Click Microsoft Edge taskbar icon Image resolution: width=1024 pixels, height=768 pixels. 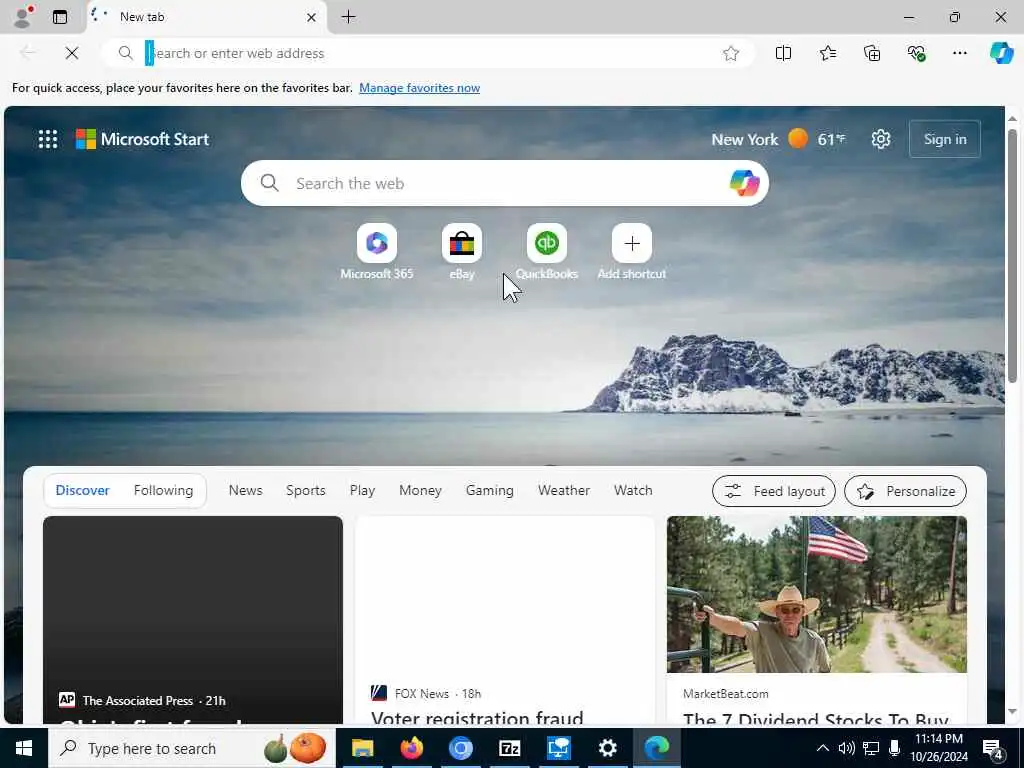656,748
